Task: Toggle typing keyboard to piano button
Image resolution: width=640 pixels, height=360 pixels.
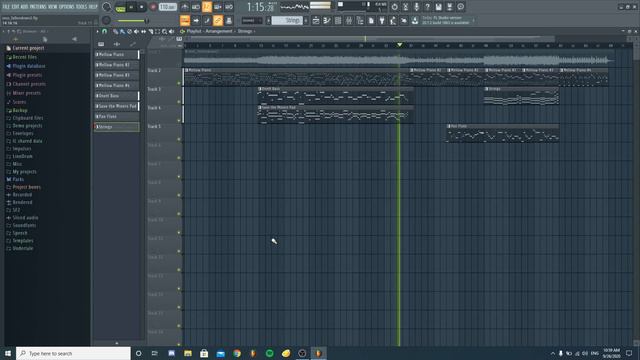Action: [185, 20]
